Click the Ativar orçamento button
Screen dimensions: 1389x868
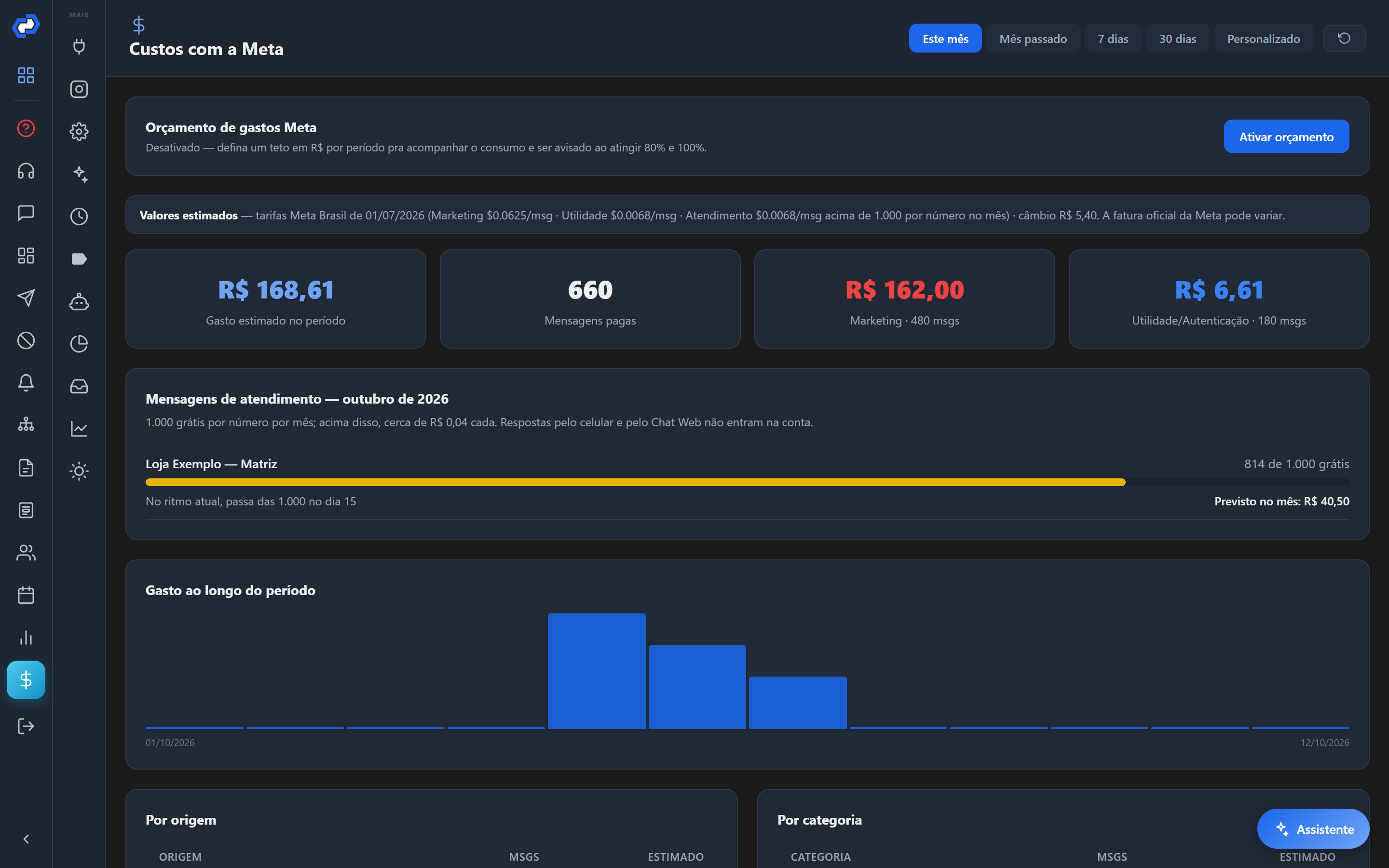[x=1286, y=136]
